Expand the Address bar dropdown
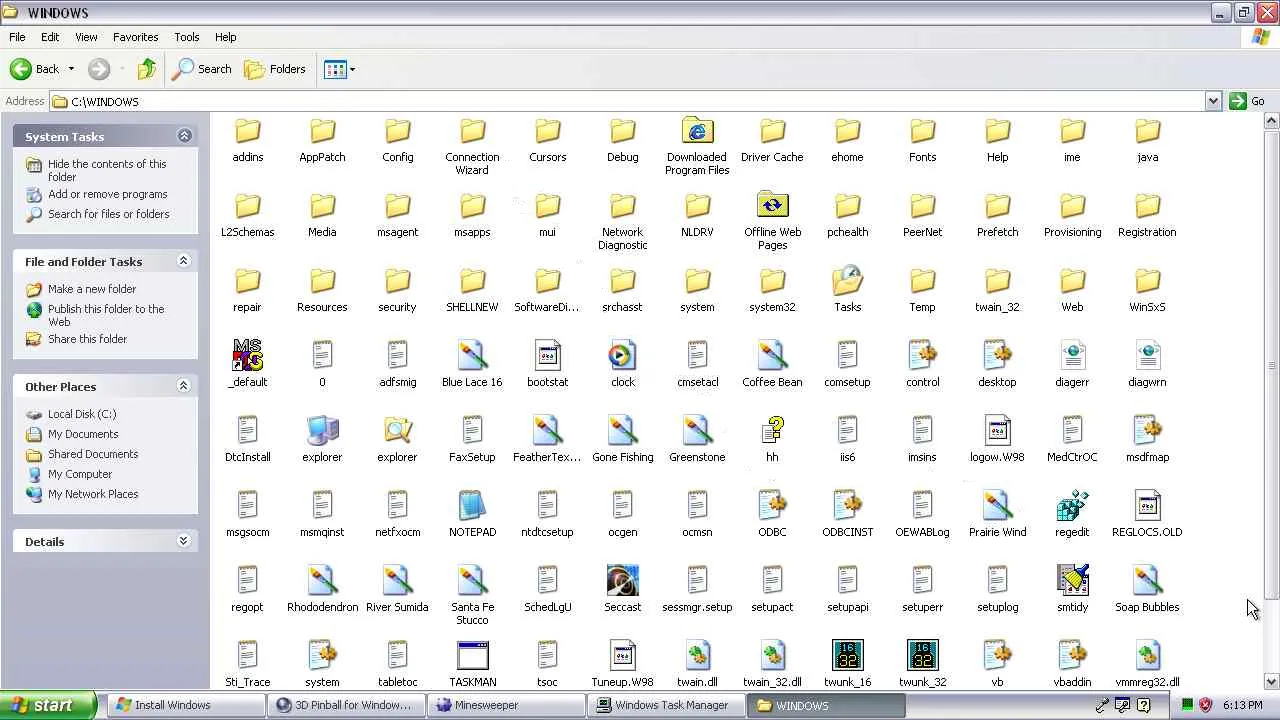The width and height of the screenshot is (1280, 720). (x=1213, y=101)
